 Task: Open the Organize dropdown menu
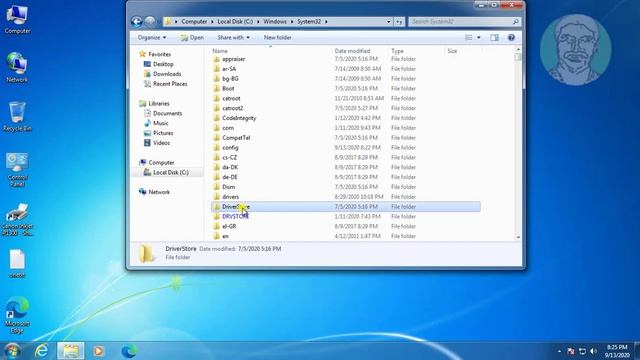click(151, 38)
